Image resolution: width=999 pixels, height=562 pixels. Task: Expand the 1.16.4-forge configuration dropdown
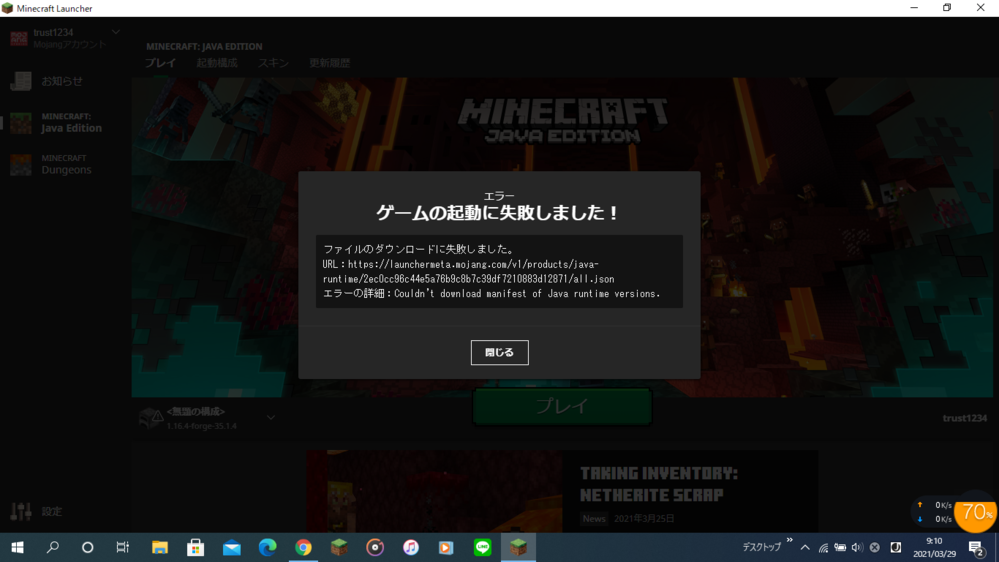point(271,418)
